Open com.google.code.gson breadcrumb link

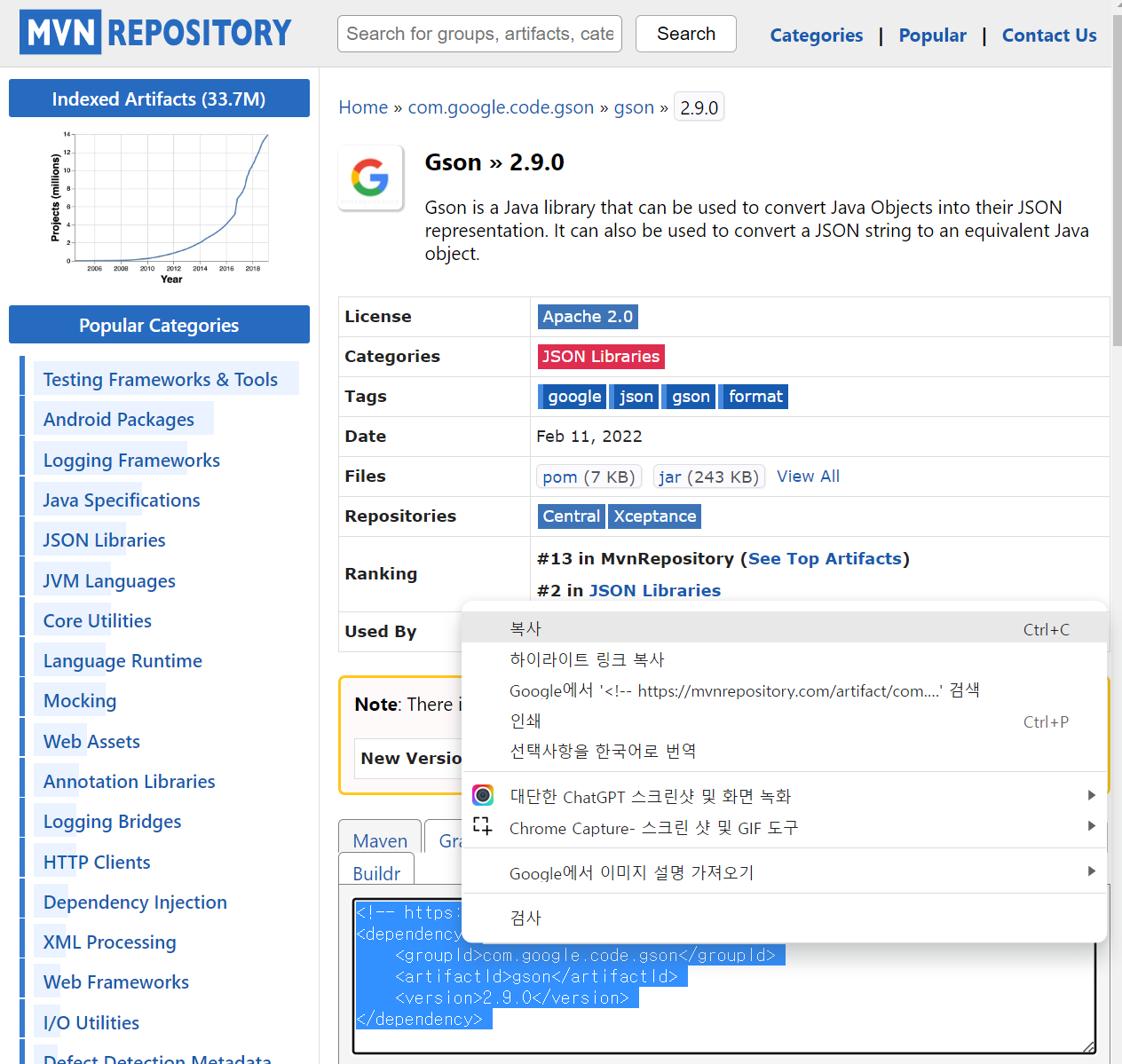coord(501,107)
